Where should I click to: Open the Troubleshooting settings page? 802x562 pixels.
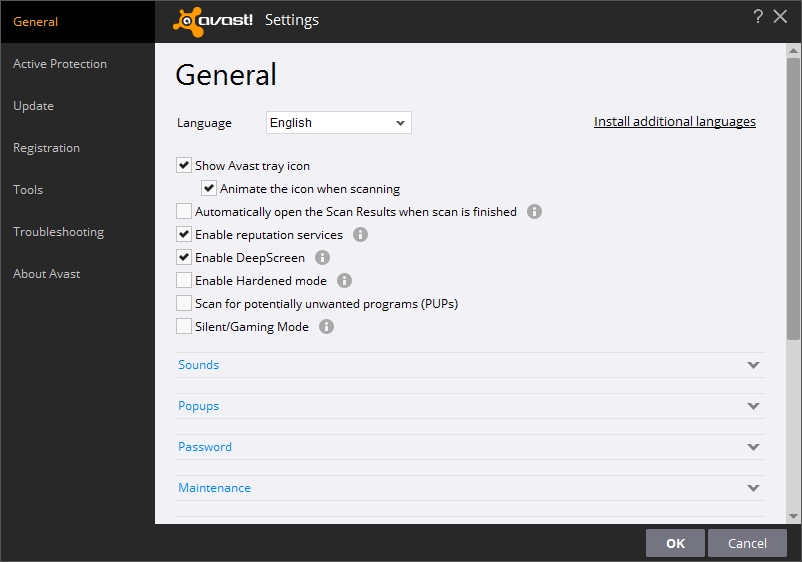click(58, 232)
